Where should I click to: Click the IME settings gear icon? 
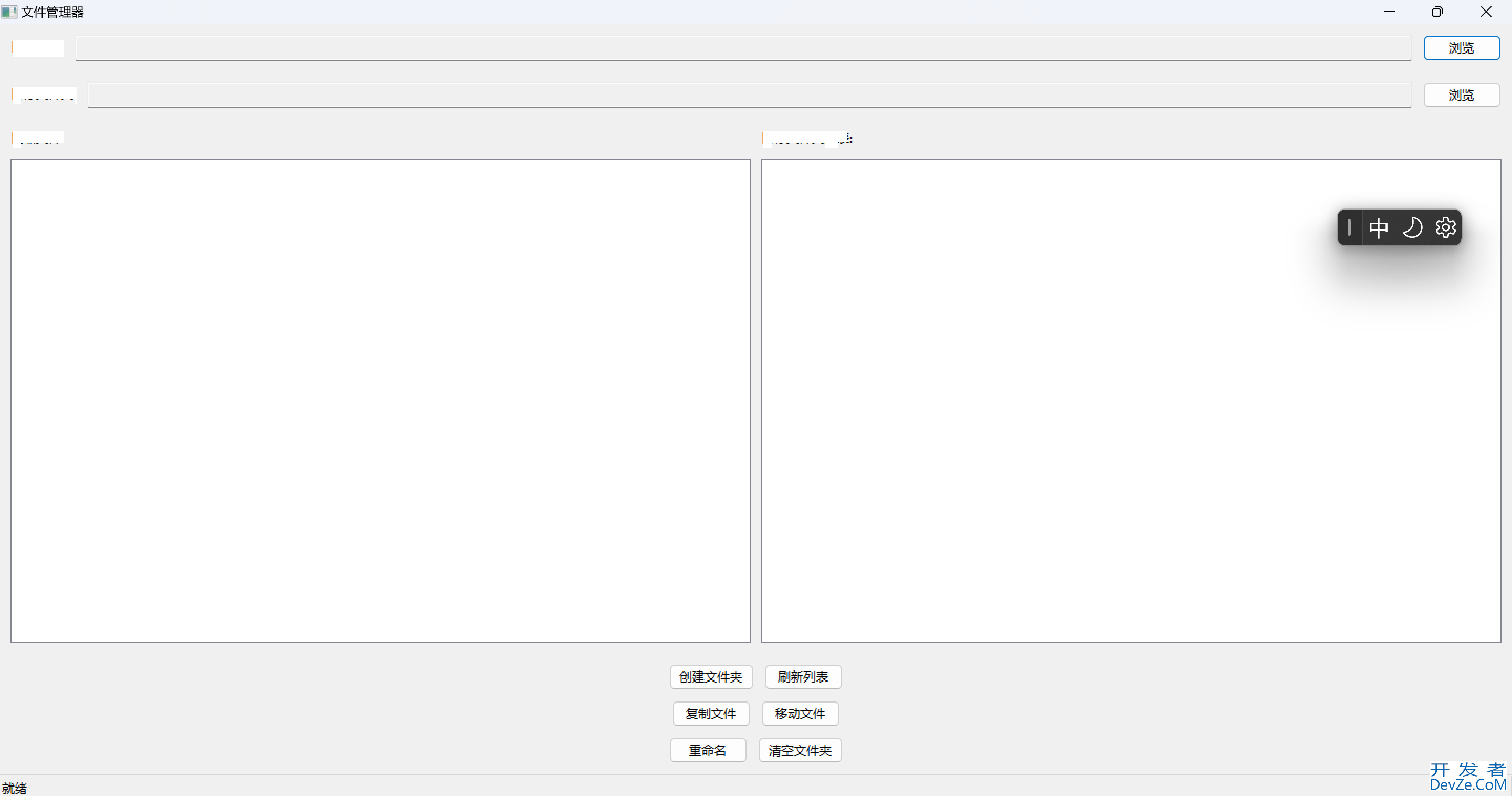[1445, 227]
